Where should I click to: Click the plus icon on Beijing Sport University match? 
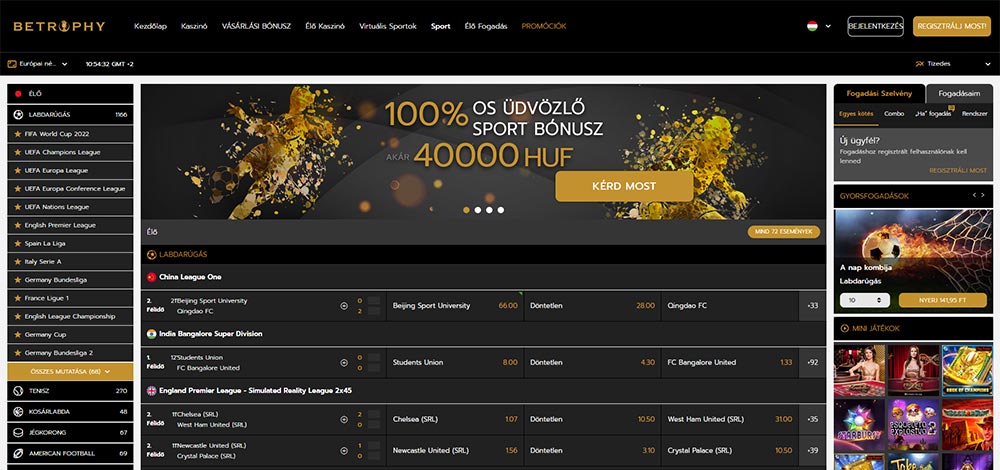click(344, 305)
